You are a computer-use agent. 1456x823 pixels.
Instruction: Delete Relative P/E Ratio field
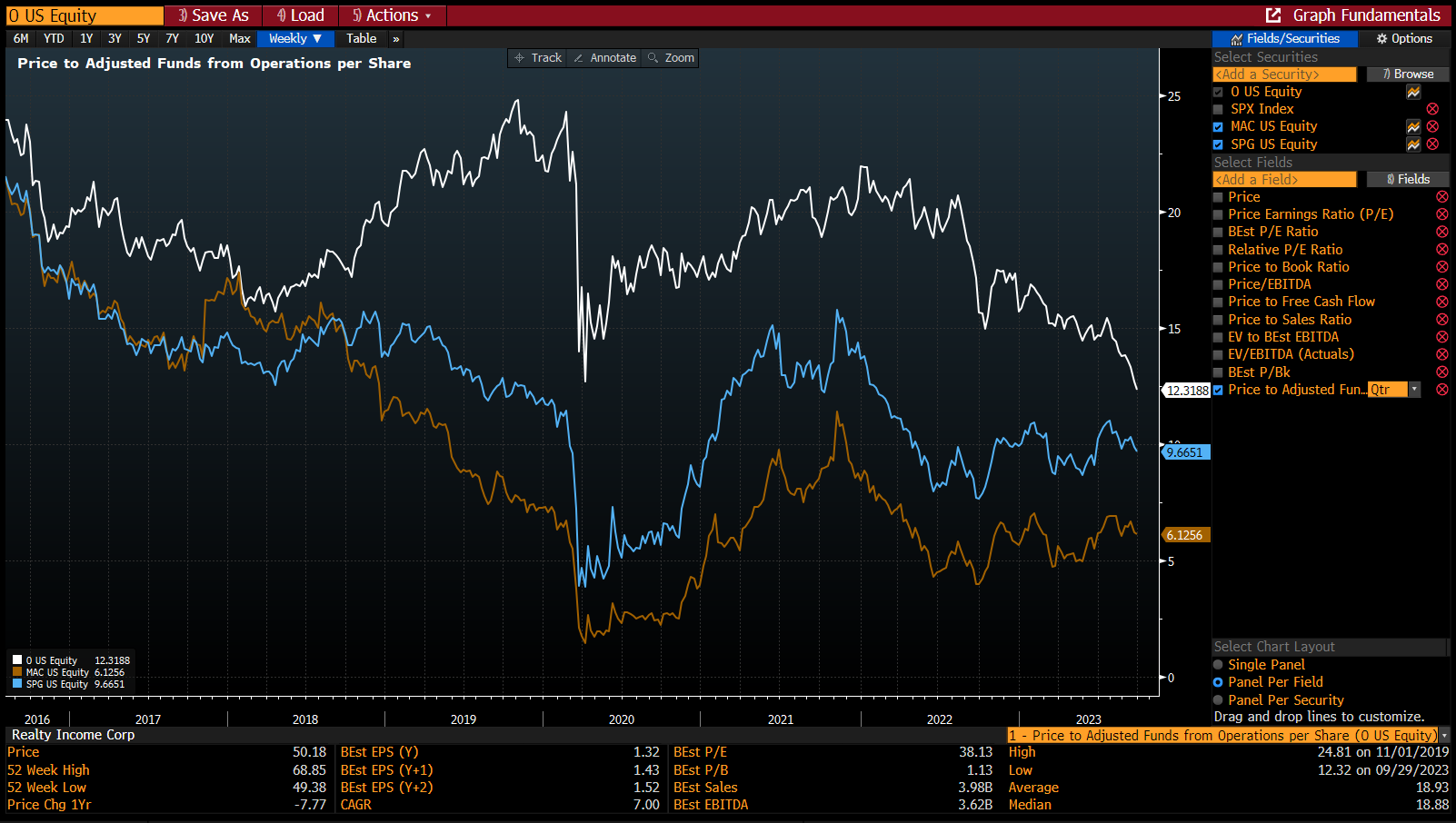[1441, 250]
